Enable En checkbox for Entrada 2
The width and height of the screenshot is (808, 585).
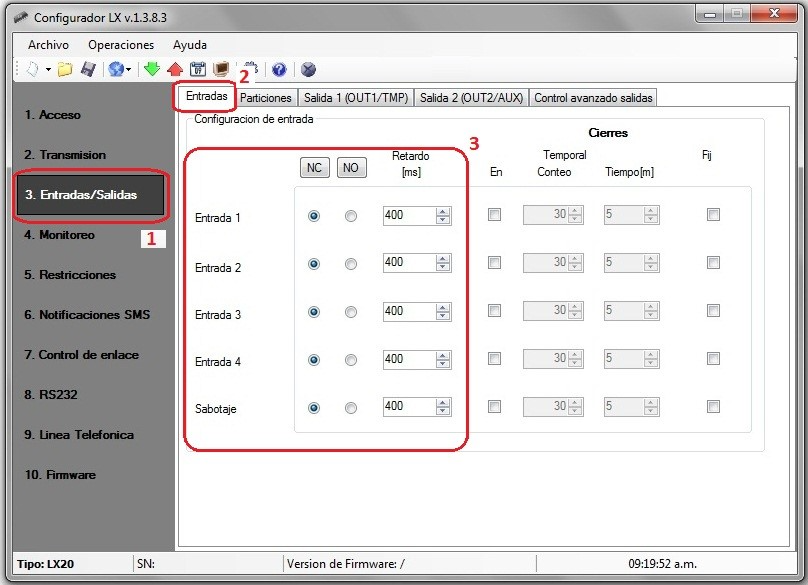tap(494, 262)
